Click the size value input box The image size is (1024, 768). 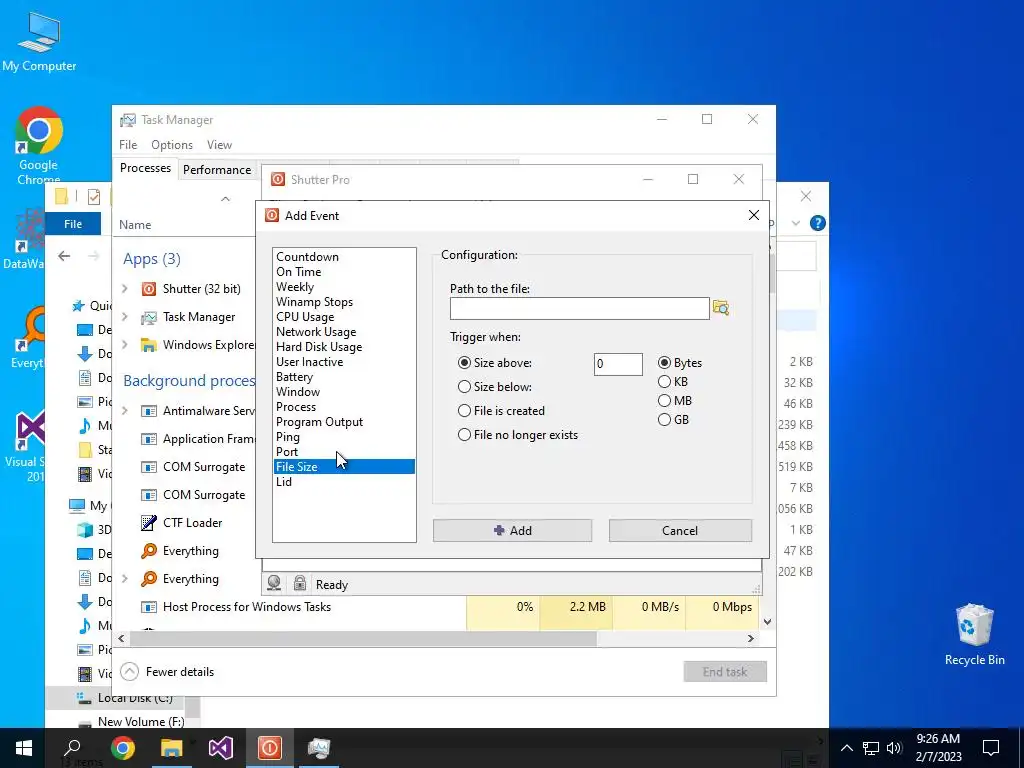click(618, 364)
